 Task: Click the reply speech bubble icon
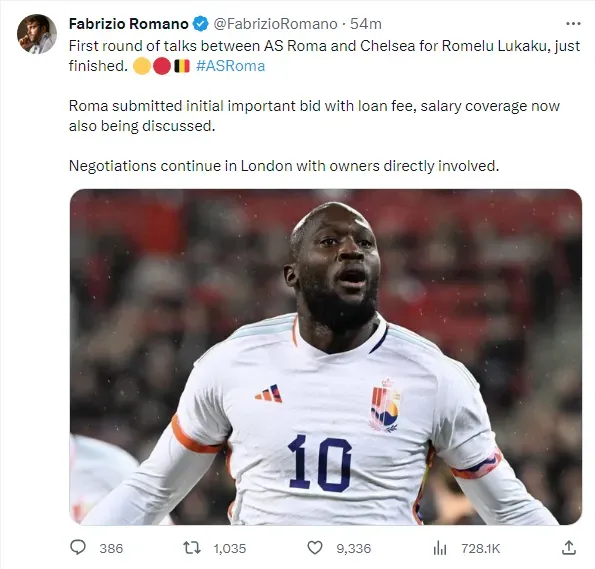click(78, 547)
